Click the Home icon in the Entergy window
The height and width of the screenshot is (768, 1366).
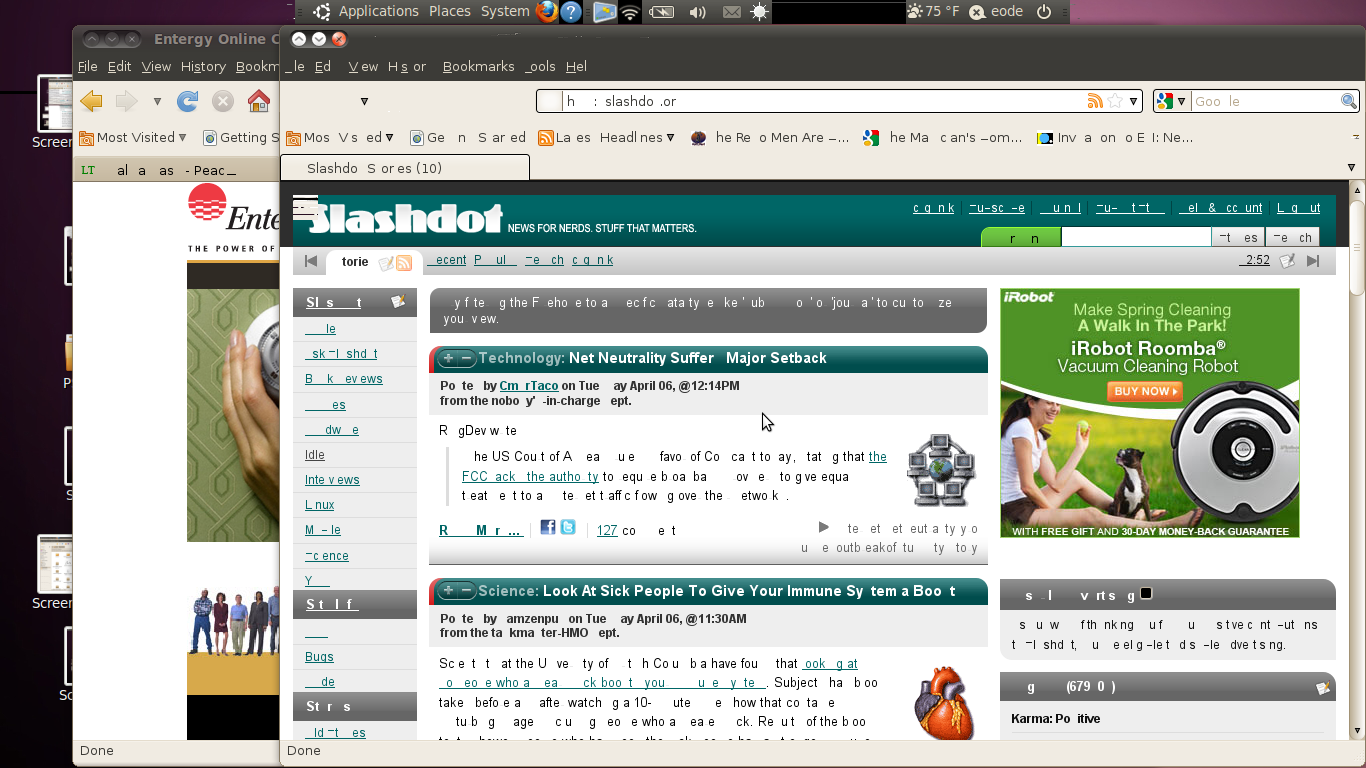coord(258,101)
